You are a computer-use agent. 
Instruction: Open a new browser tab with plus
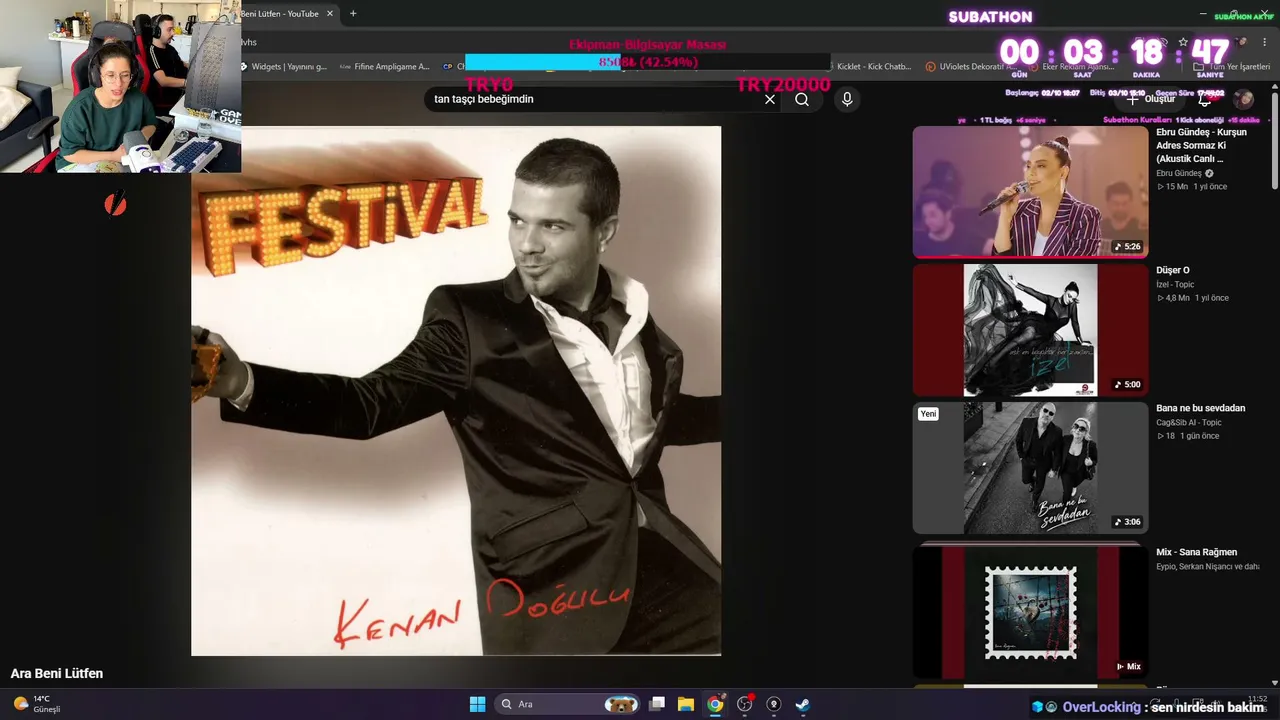[353, 14]
